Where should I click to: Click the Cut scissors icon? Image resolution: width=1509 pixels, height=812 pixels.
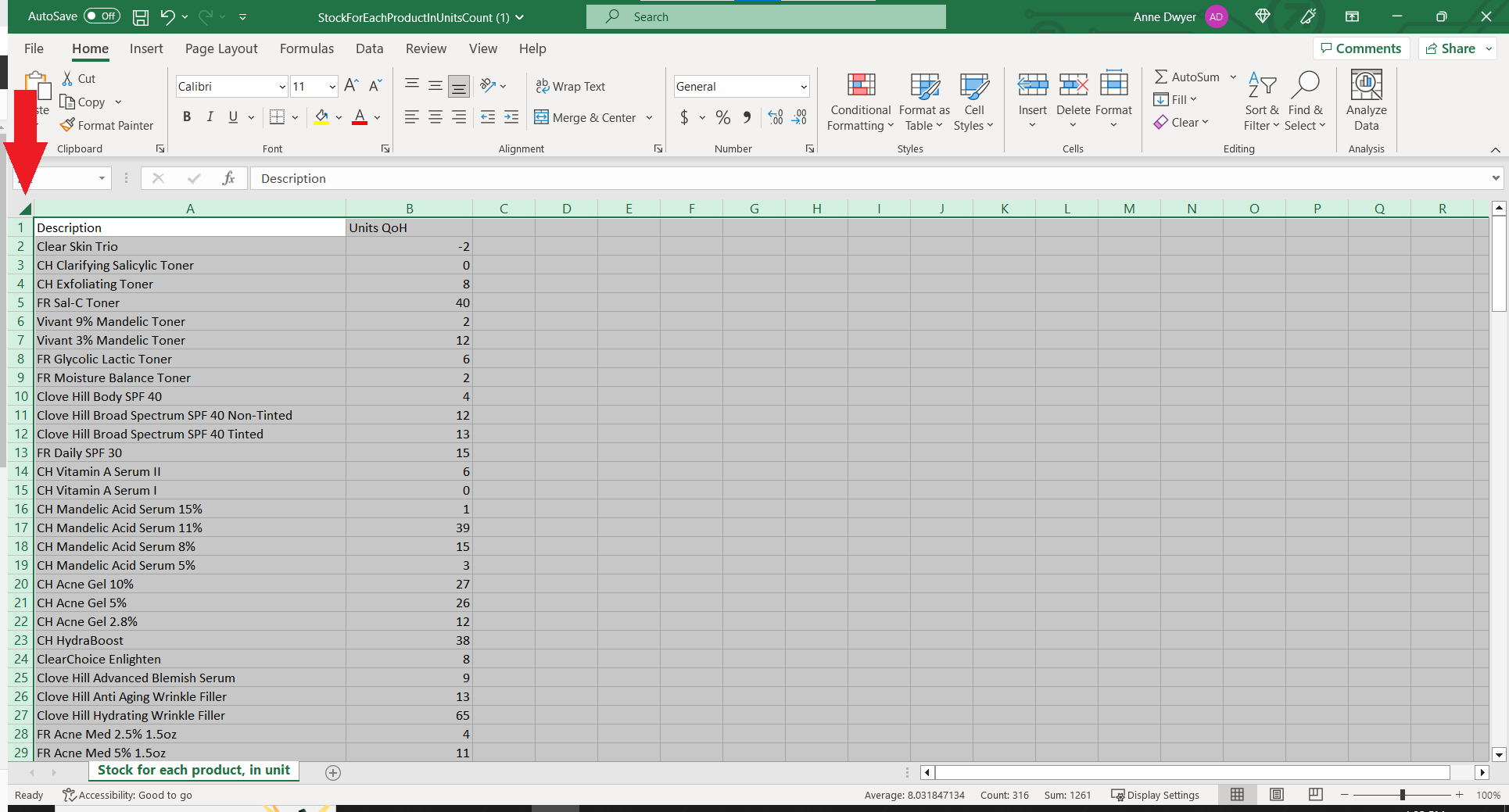(68, 78)
